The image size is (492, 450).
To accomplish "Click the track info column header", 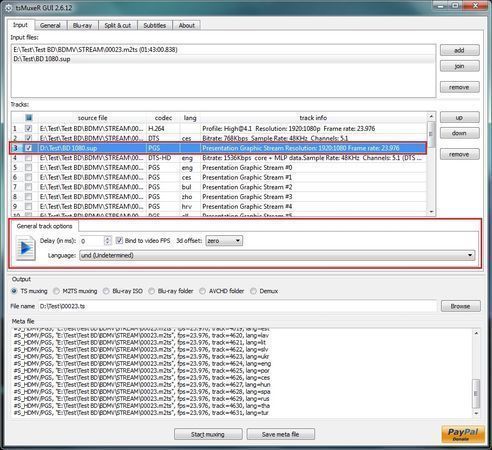I will point(313,117).
